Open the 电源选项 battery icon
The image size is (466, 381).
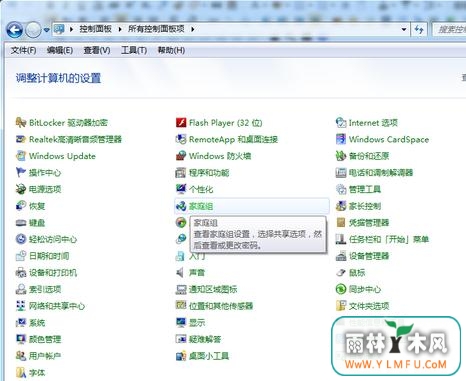click(x=21, y=189)
